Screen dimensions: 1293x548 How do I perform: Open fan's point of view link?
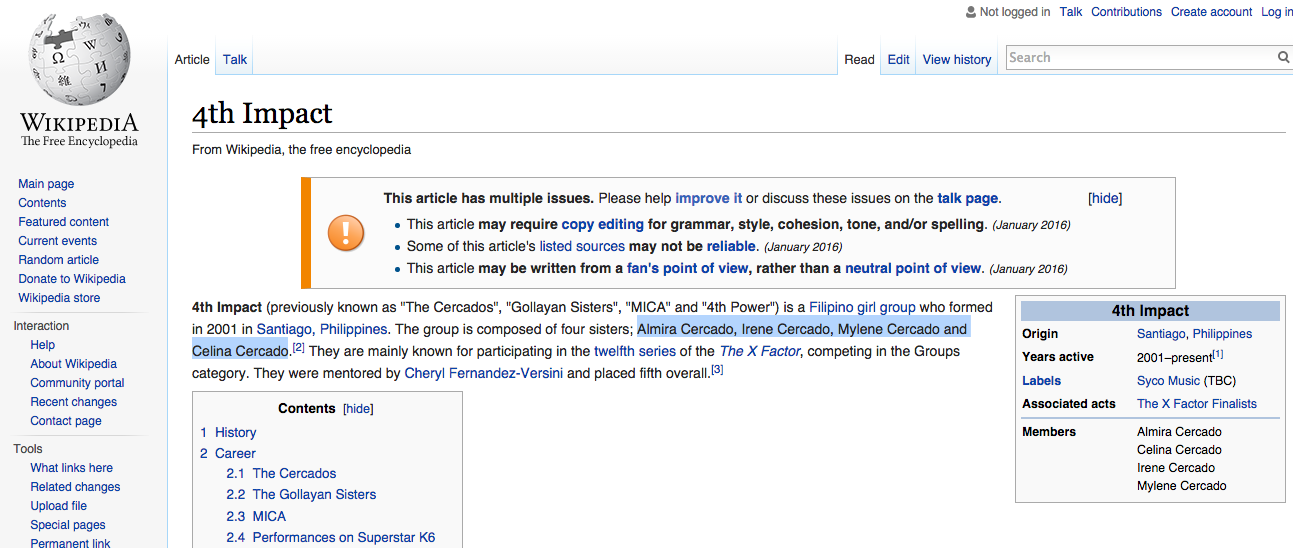click(x=689, y=268)
